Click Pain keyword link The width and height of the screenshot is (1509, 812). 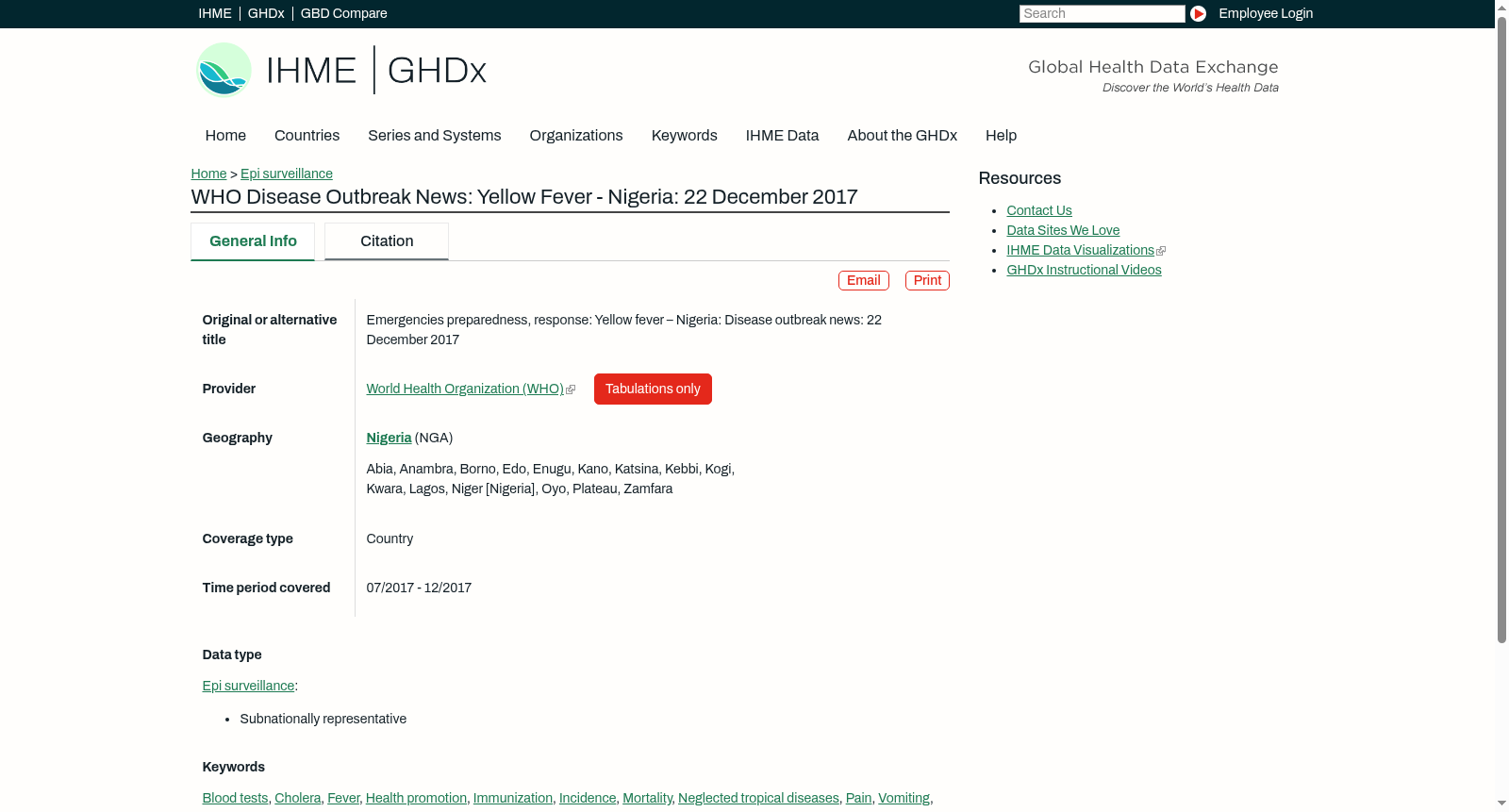(x=858, y=798)
